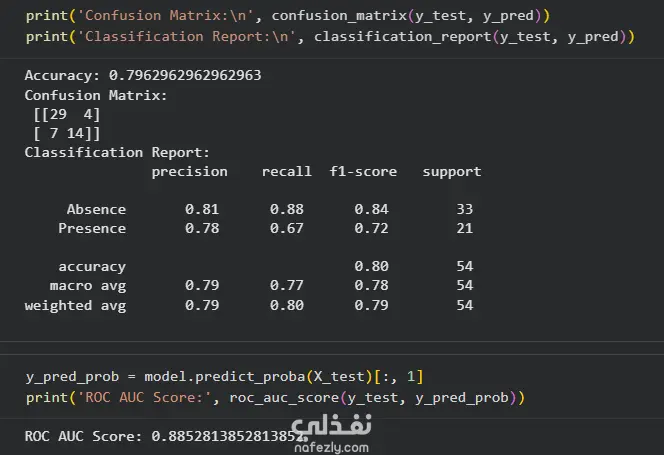Open the nafezly.com watermark link
Viewport: 664px width, 455px height.
coord(332,448)
